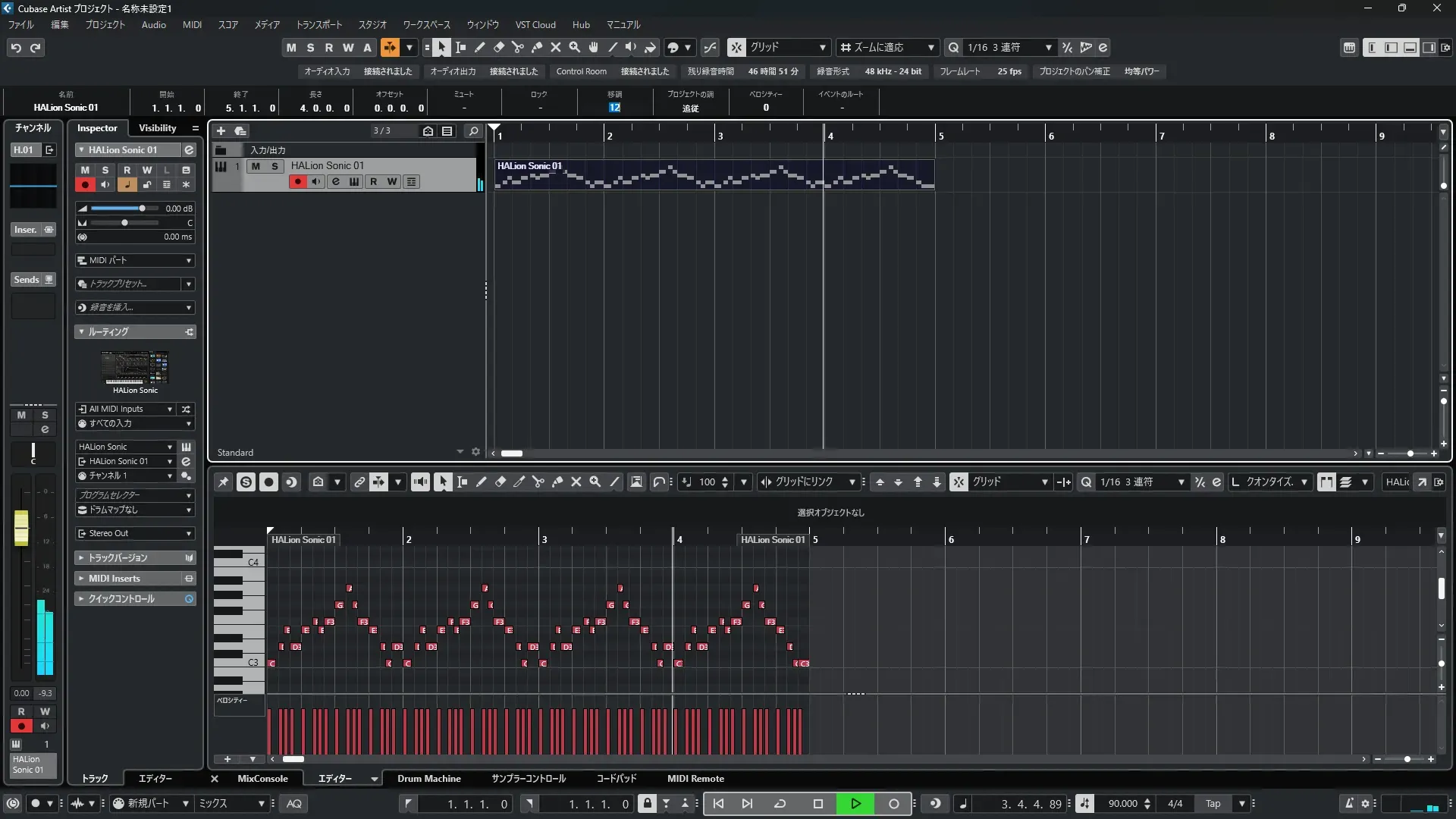Viewport: 1456px width, 819px height.
Task: Activate the cycle loop transport button
Action: coord(780,804)
